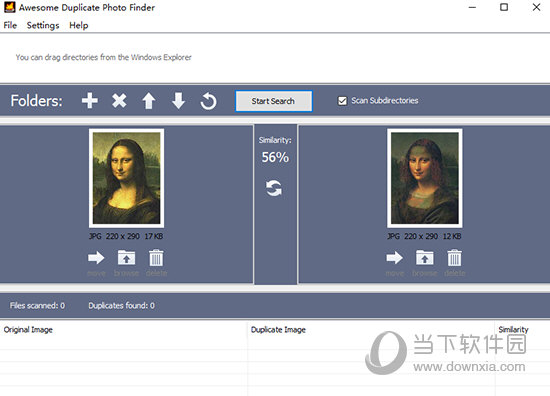Move the left image with arrow icon
550x396 pixels.
[x=96, y=258]
